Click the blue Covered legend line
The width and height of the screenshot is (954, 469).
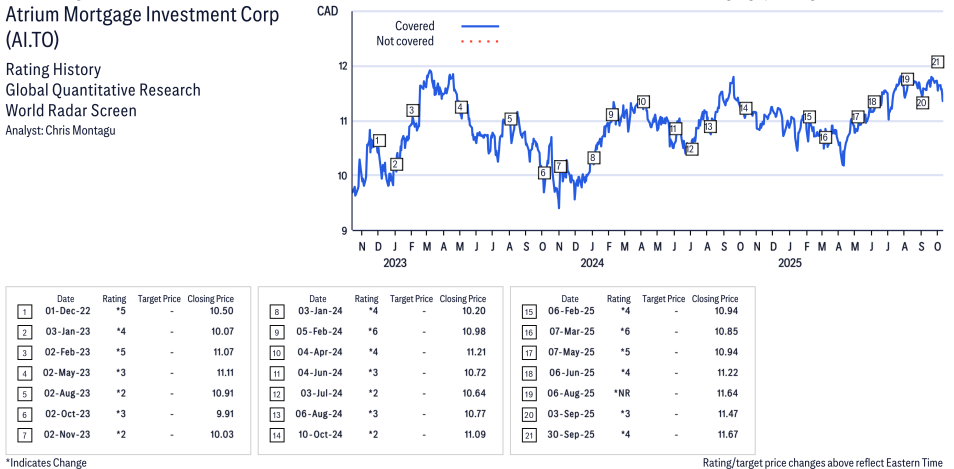[x=480, y=26]
